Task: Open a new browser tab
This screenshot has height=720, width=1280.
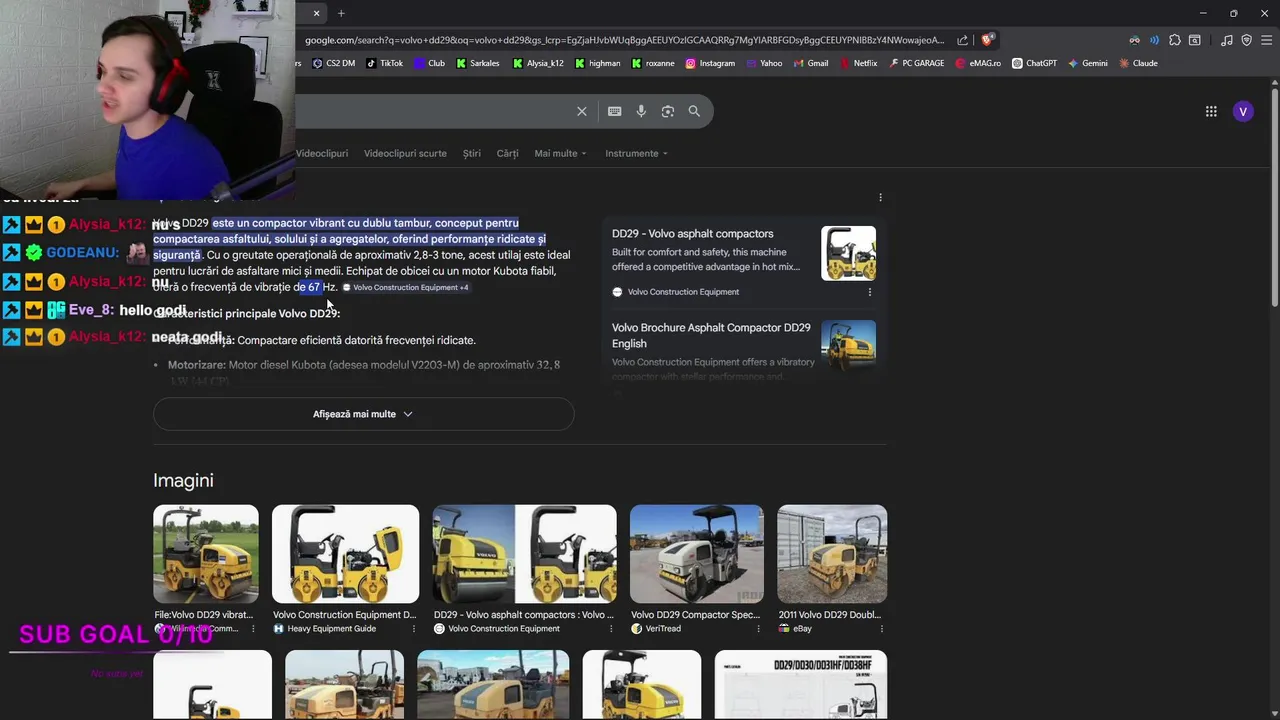Action: point(341,13)
